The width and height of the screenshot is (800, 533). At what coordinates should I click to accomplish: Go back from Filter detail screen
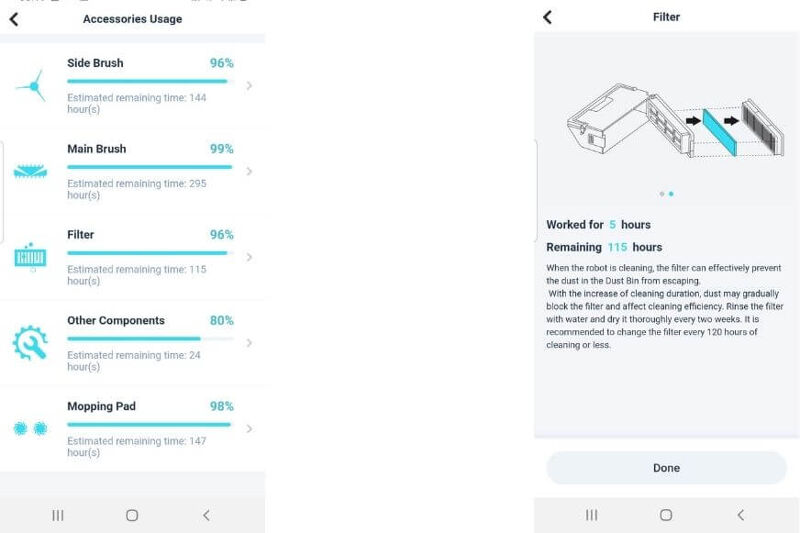click(547, 17)
